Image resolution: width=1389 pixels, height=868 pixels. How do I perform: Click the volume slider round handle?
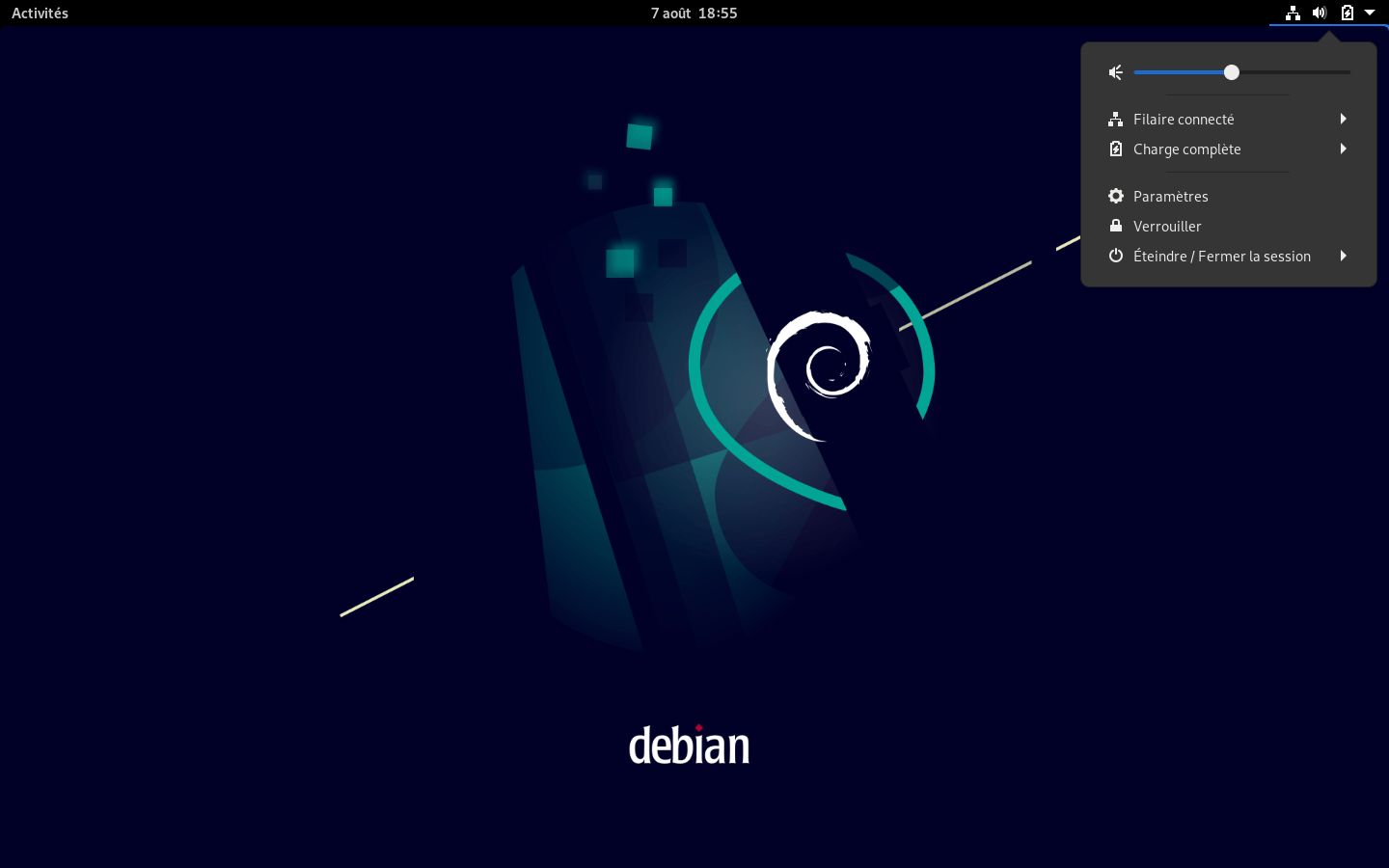pyautogui.click(x=1232, y=72)
